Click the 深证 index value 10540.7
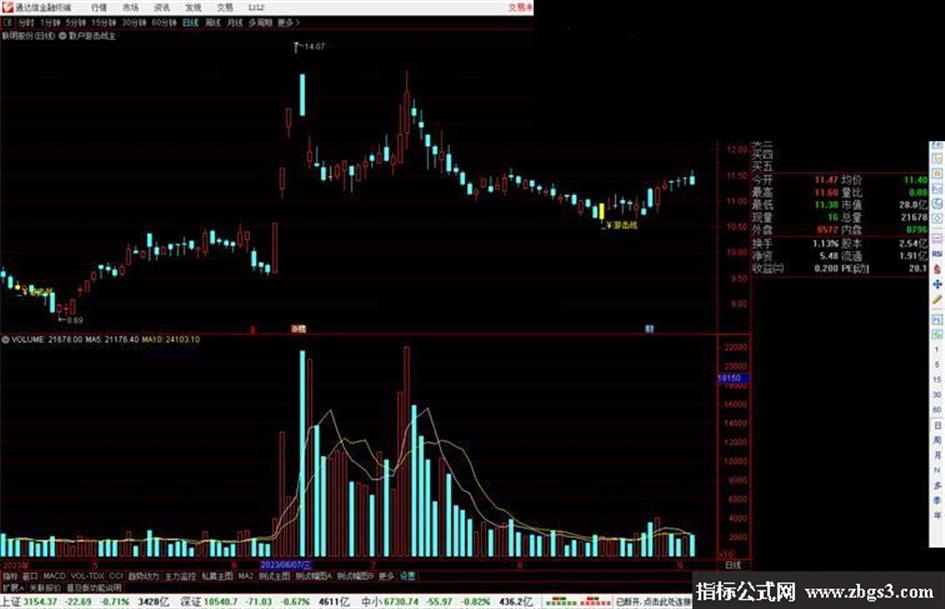Image resolution: width=945 pixels, height=609 pixels. [220, 602]
